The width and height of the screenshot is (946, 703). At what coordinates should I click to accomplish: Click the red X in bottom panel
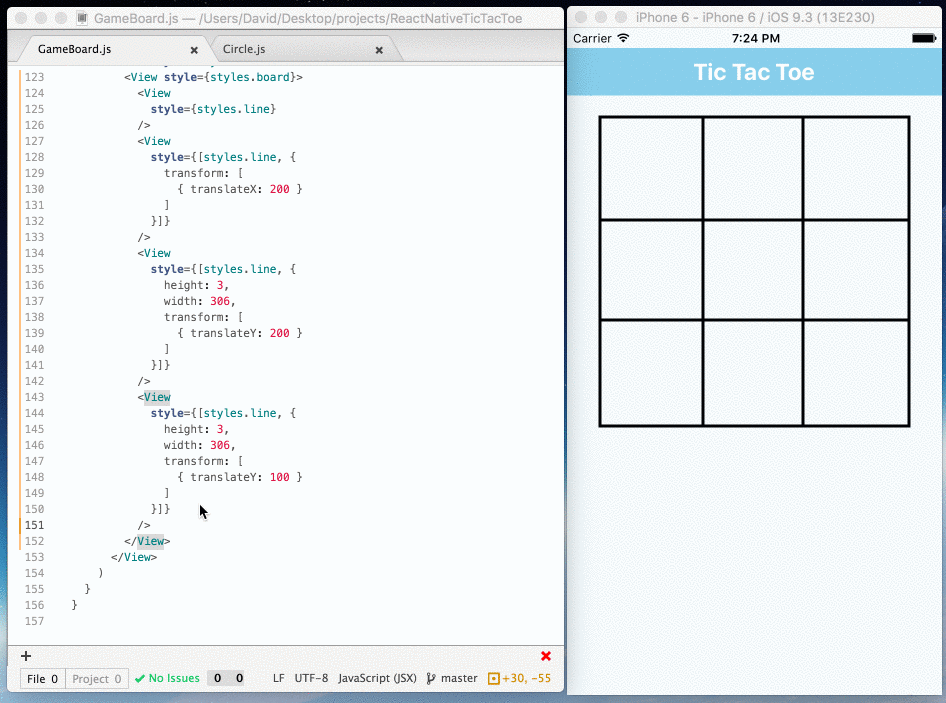[546, 656]
